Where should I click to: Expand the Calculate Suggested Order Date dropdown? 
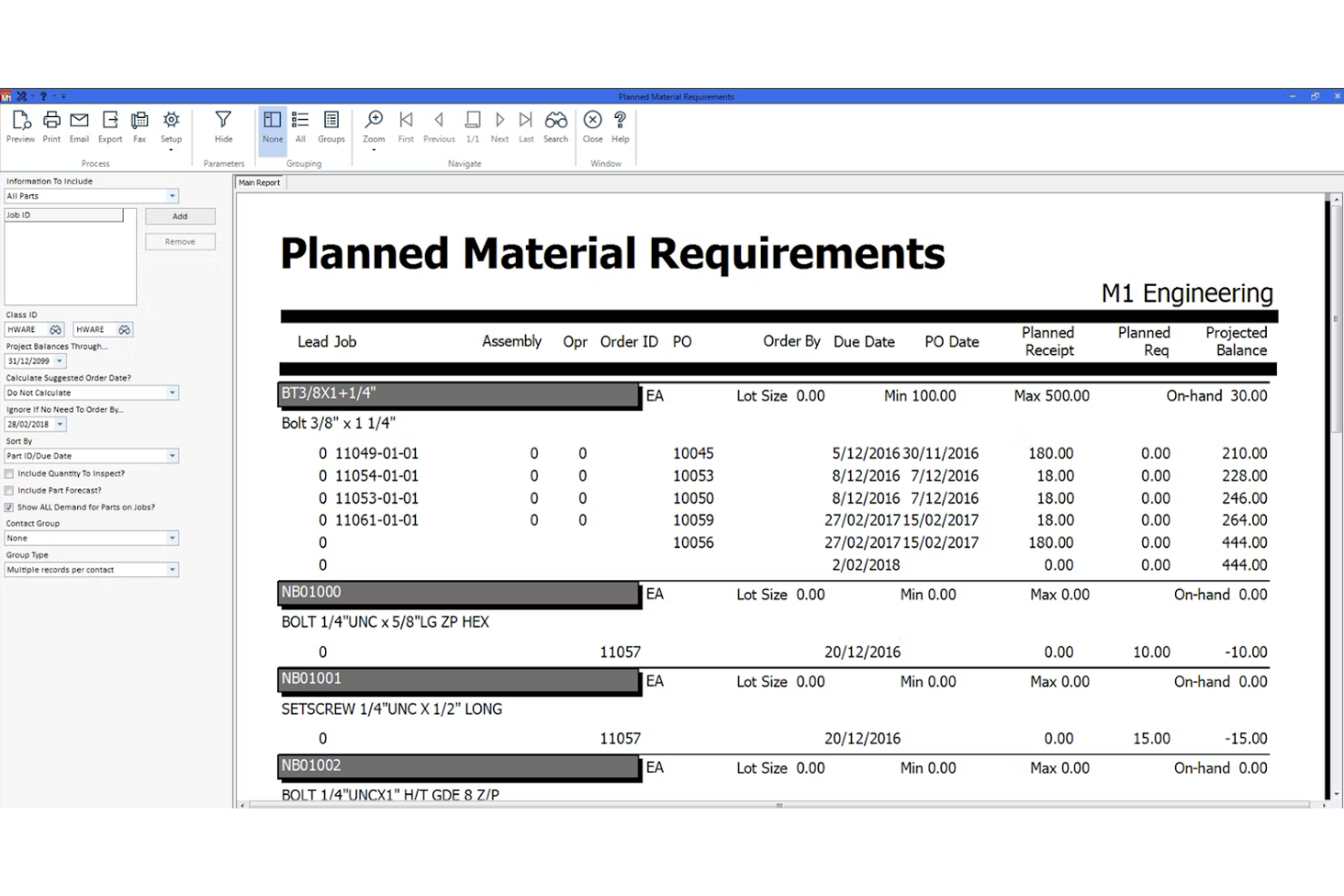[172, 392]
